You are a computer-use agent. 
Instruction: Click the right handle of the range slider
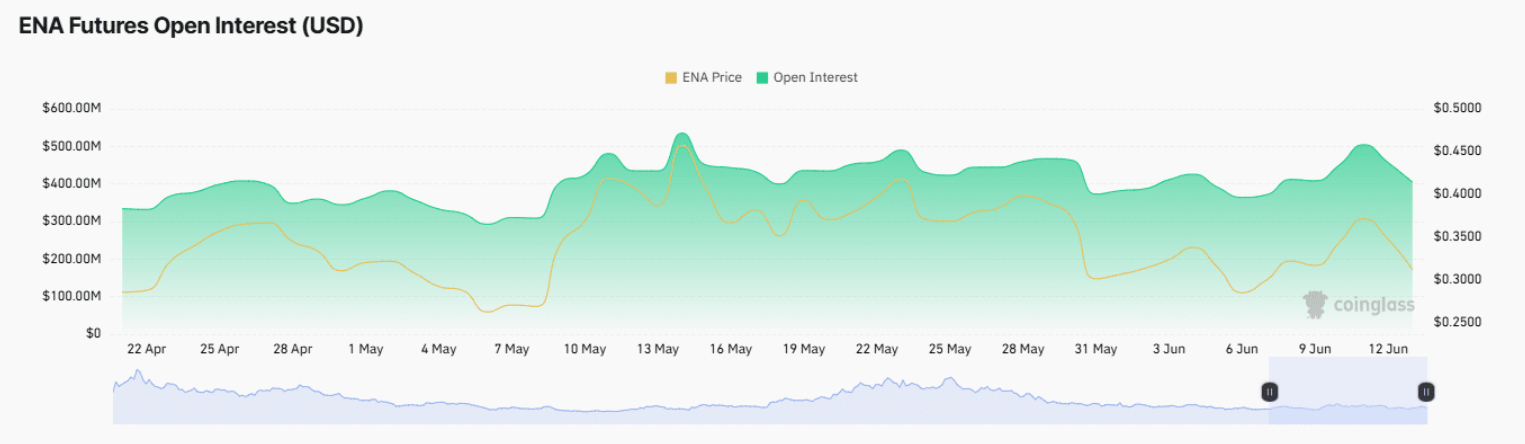point(1427,392)
